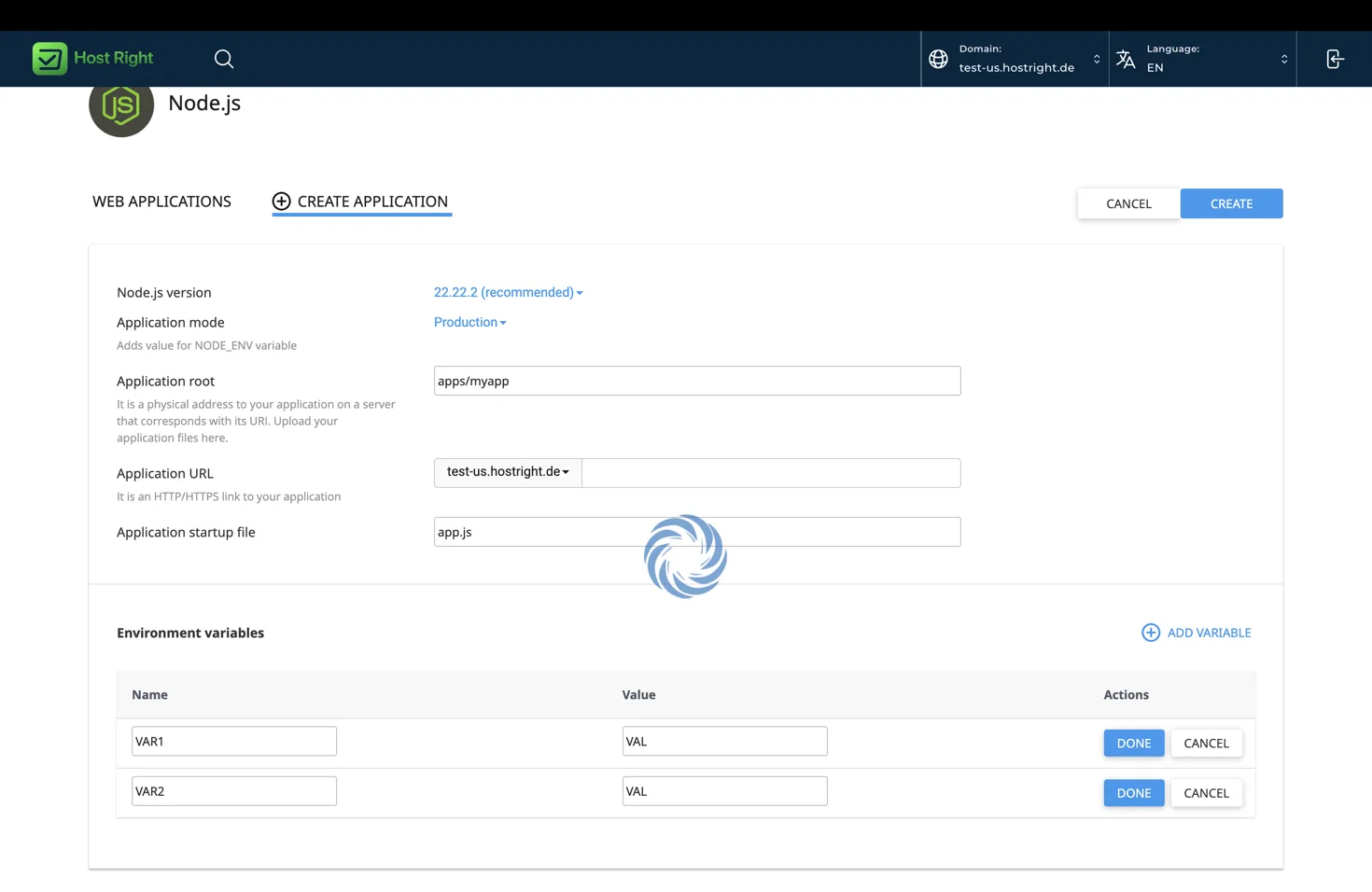The height and width of the screenshot is (892, 1372).
Task: Focus the Application startup file field
Action: [697, 532]
